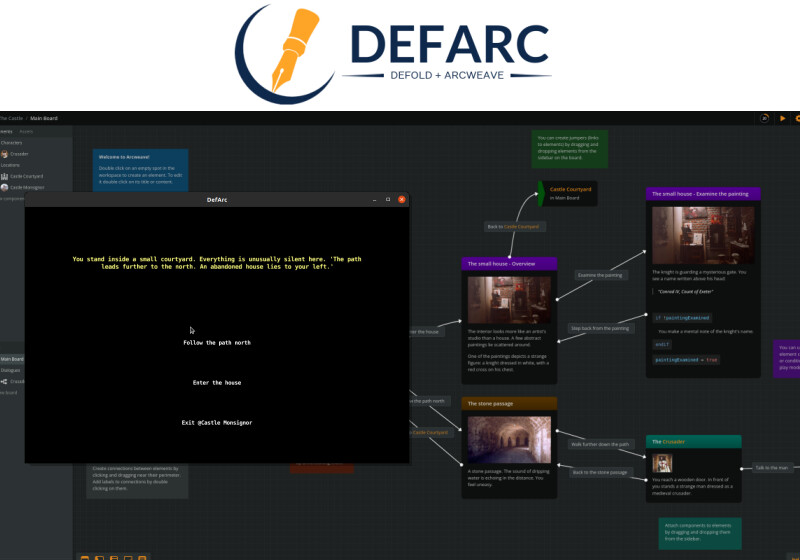Close the DefArc window
Viewport: 800px width, 560px height.
(402, 199)
